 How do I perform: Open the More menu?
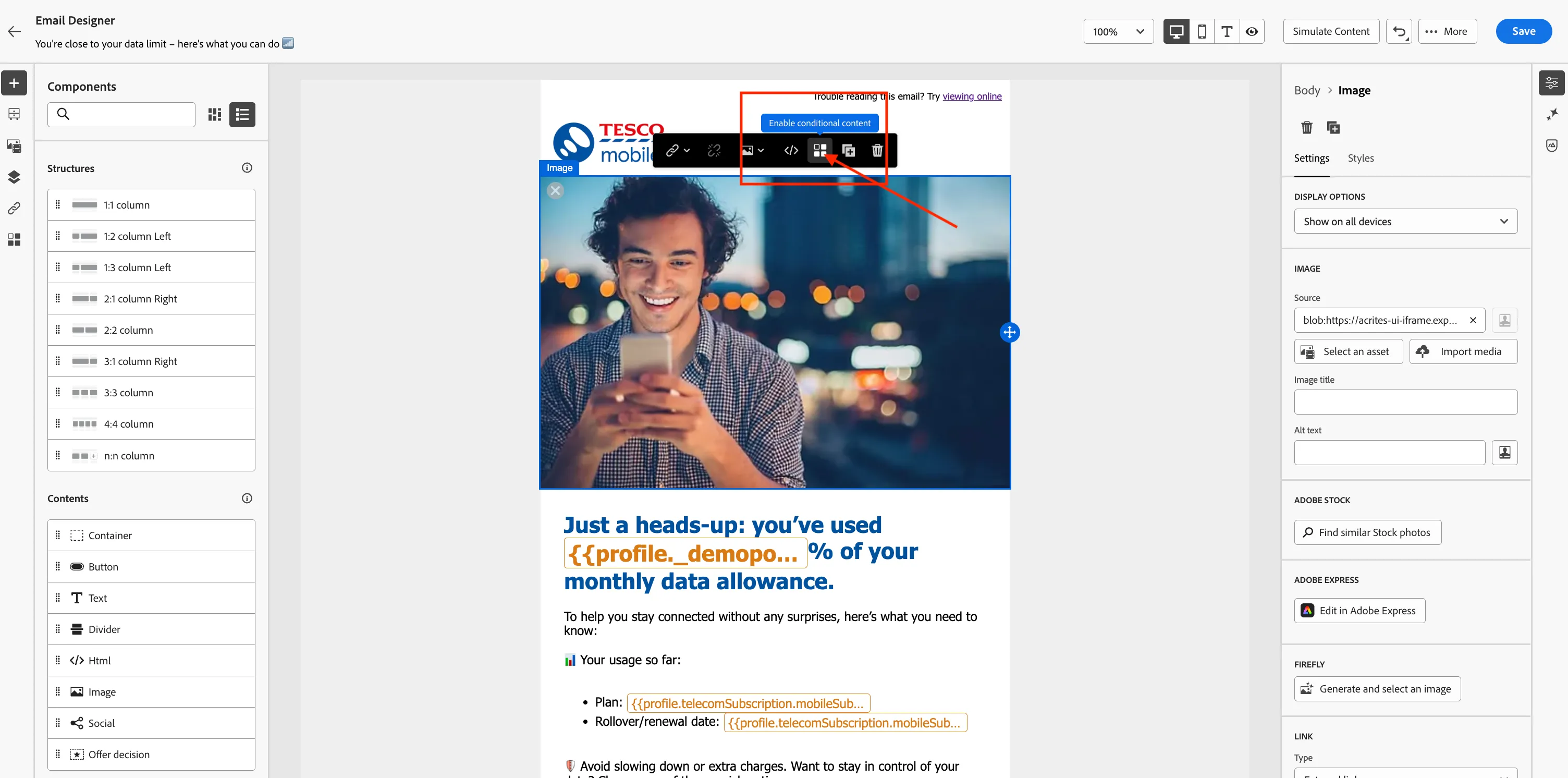1447,32
